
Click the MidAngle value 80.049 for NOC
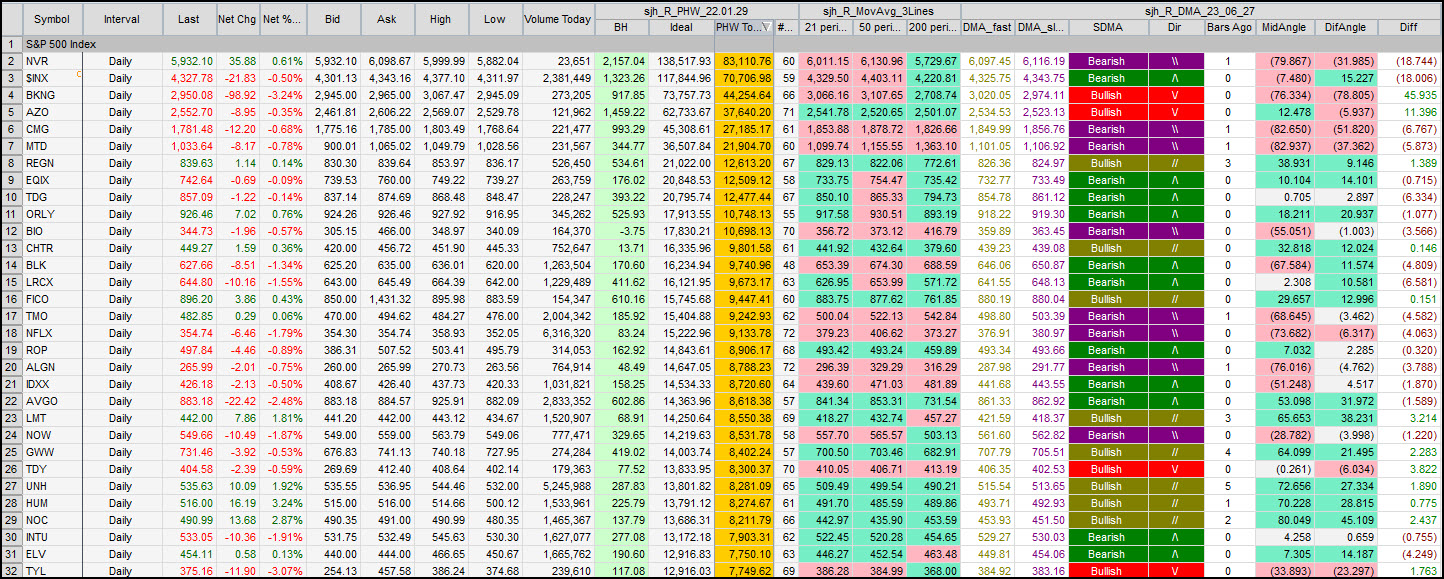coord(1284,520)
